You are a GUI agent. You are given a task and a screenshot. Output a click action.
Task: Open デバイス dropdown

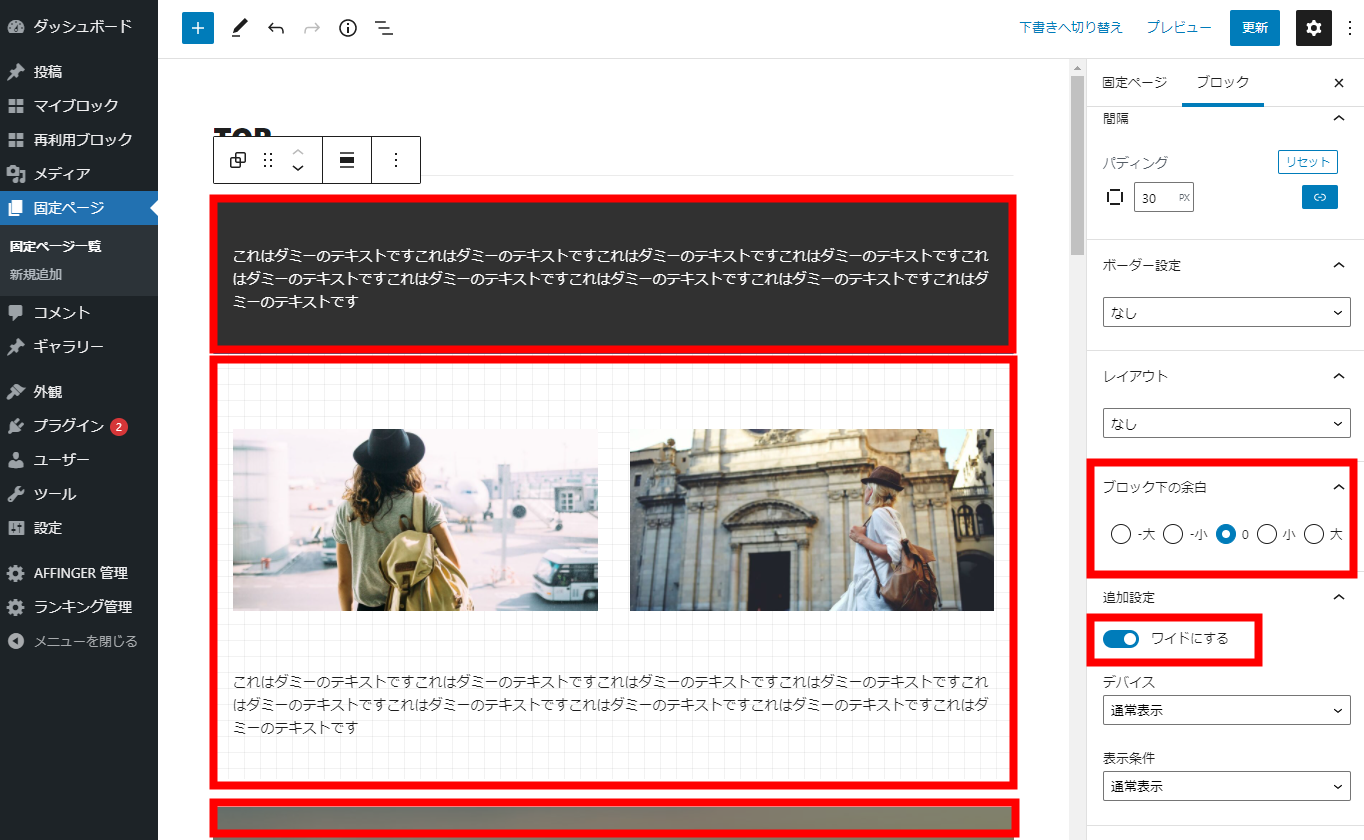pos(1227,710)
